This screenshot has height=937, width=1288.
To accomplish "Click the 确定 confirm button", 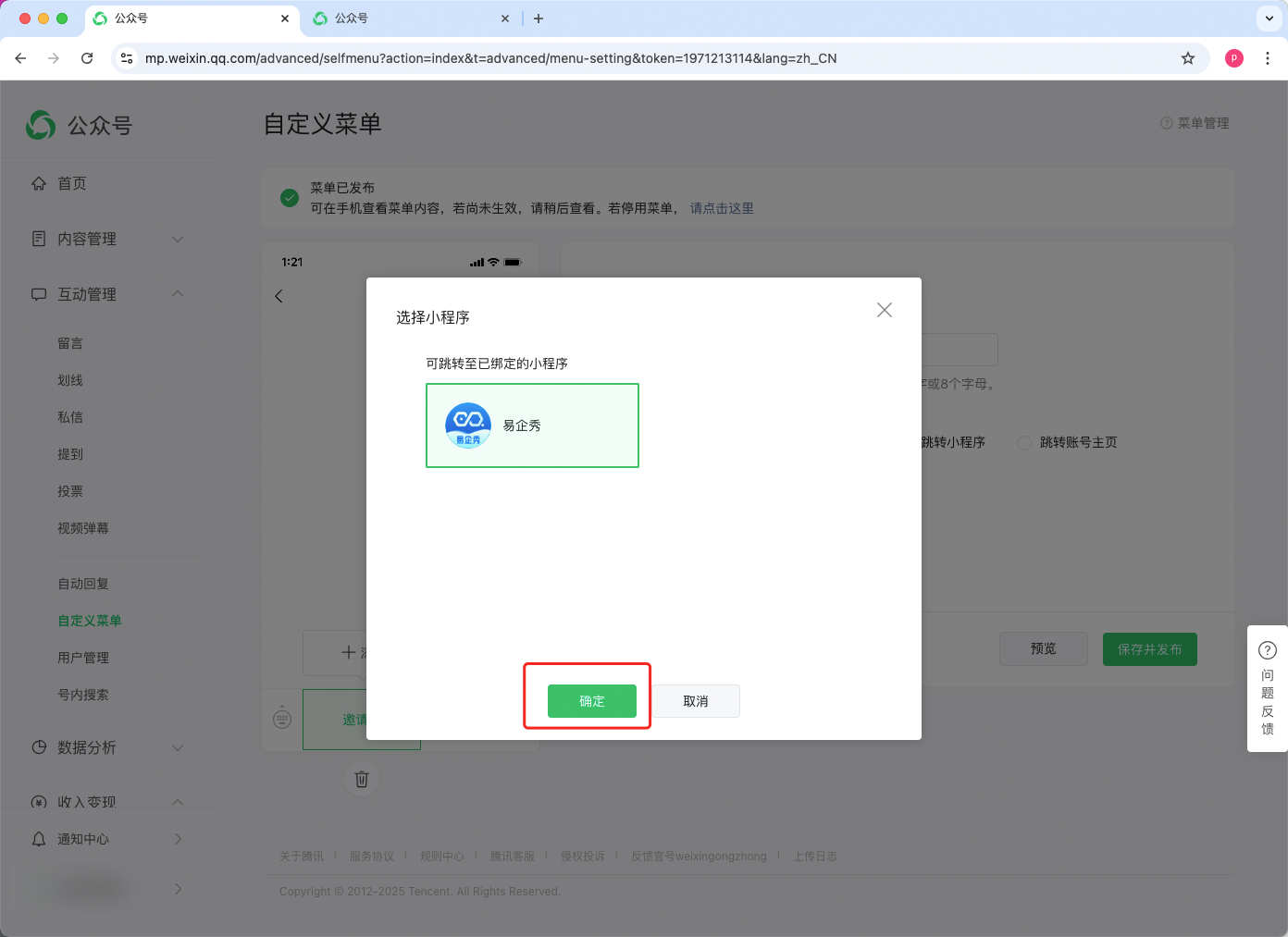I will coord(591,701).
